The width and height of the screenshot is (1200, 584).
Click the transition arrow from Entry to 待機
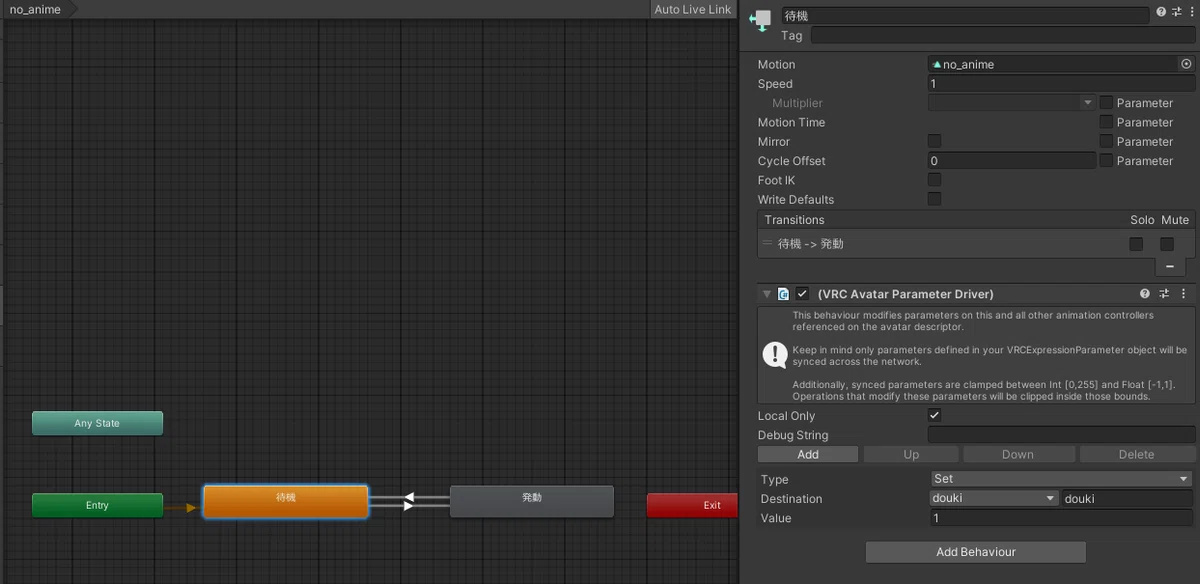[x=181, y=507]
